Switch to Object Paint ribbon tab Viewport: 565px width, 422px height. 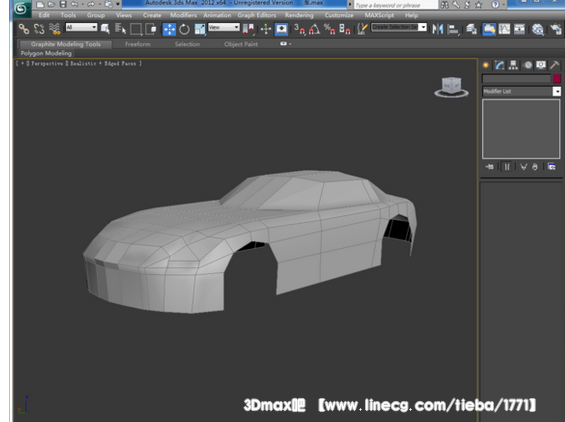click(241, 44)
